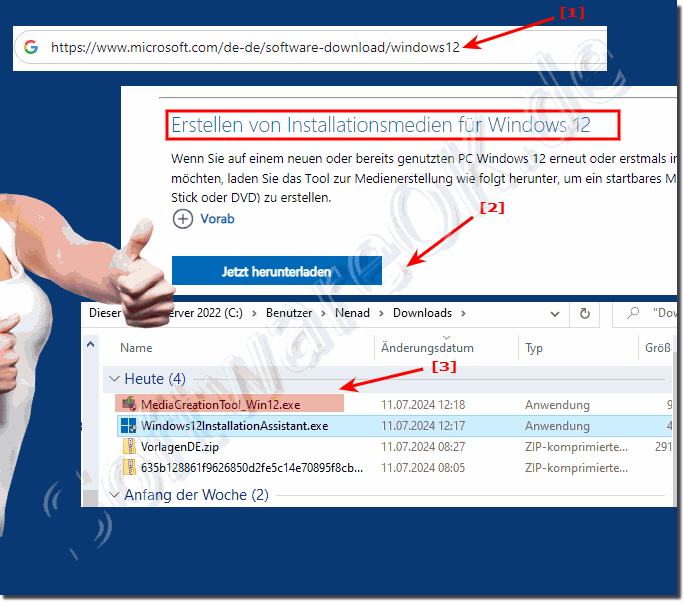684x602 pixels.
Task: Click the Heute (4) group label
Action: pyautogui.click(x=155, y=379)
